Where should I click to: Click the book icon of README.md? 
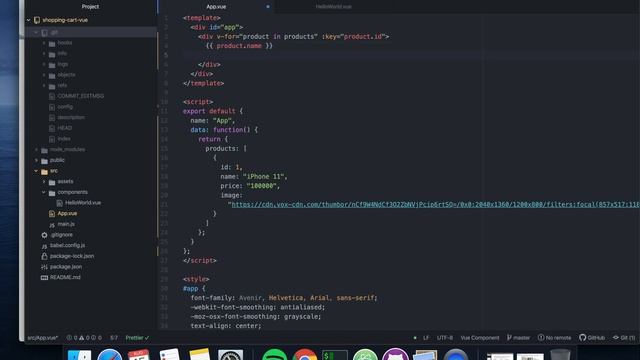point(44,278)
